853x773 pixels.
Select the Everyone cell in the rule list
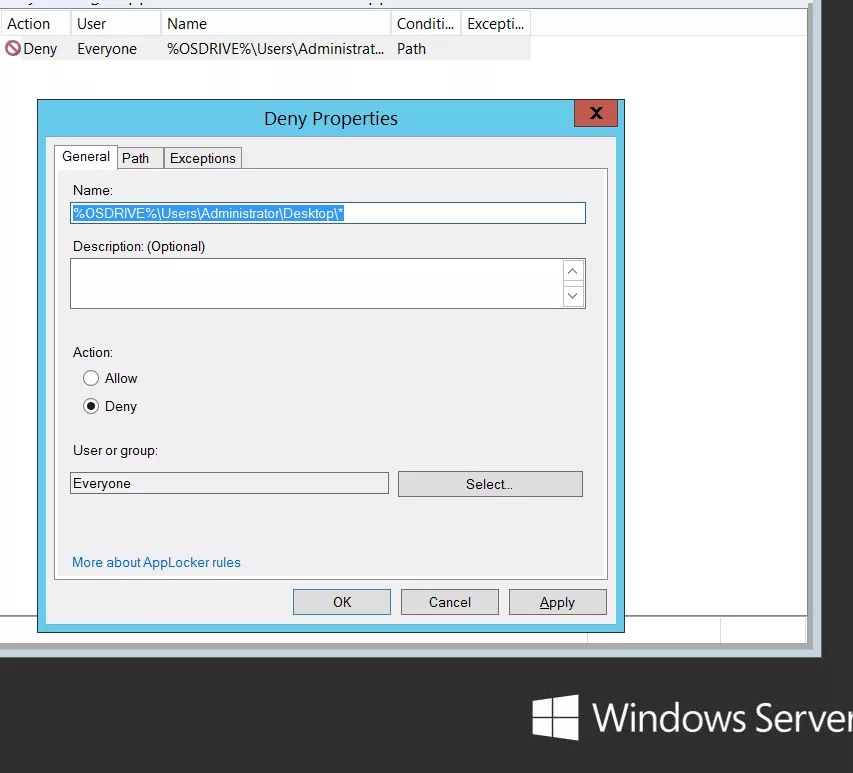107,49
